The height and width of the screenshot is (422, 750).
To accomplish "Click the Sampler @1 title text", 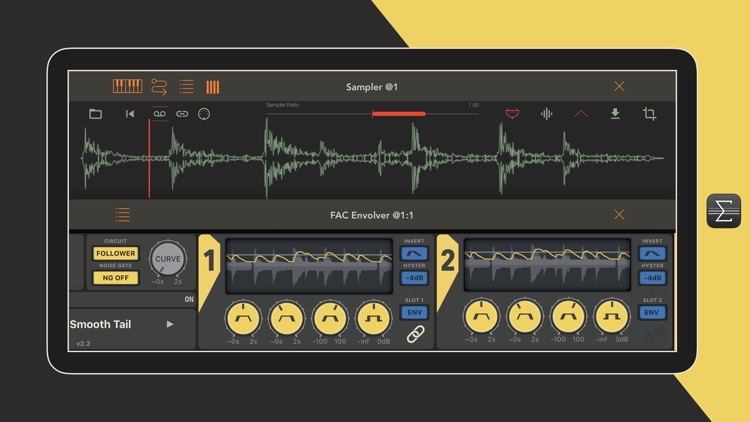I will [372, 87].
